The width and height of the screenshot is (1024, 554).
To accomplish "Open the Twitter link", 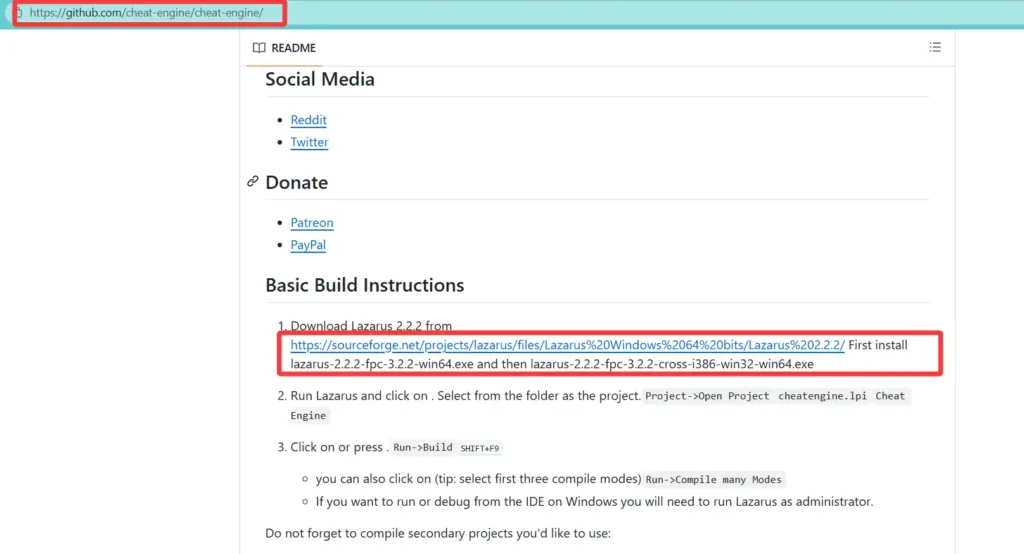I will pyautogui.click(x=309, y=142).
